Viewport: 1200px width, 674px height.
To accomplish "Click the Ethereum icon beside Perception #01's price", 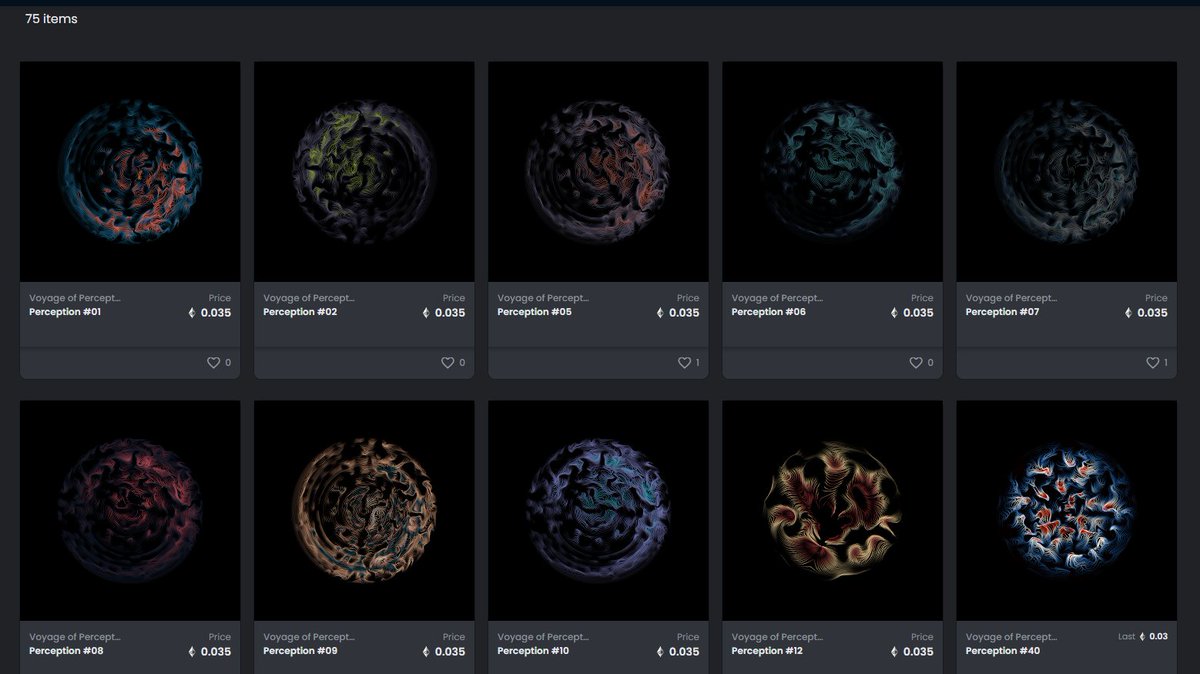I will (192, 312).
